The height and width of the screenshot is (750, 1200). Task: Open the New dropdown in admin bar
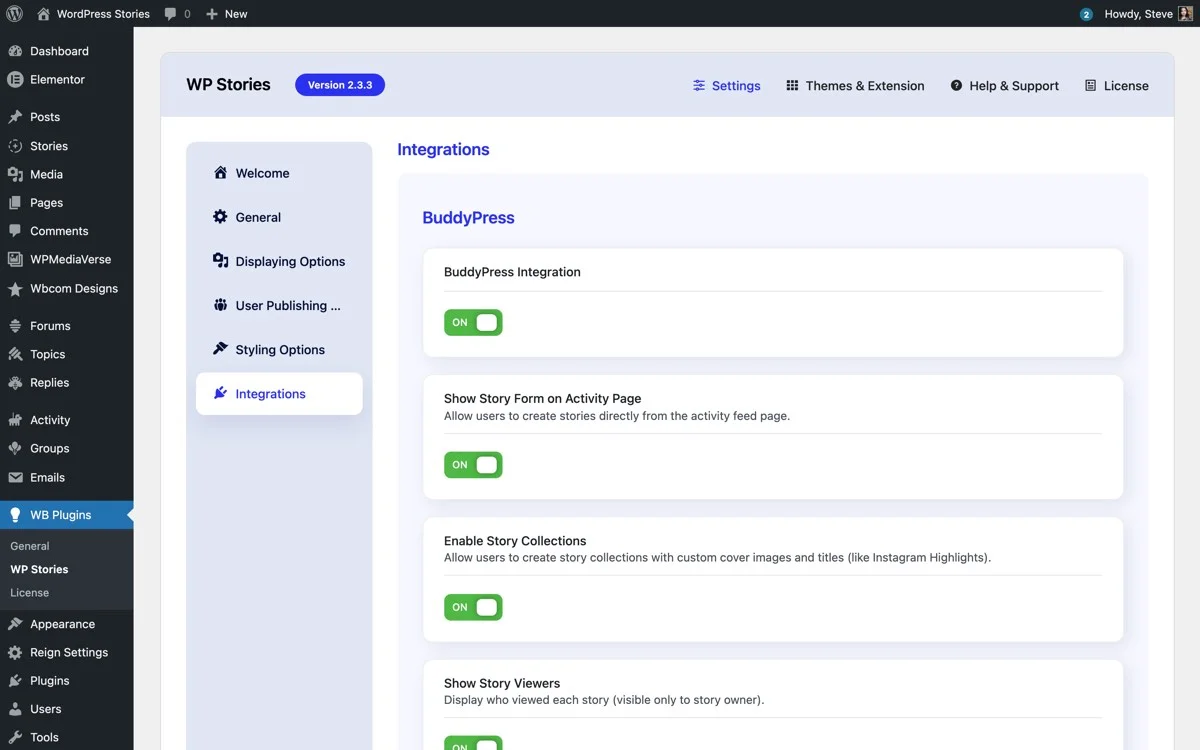pos(226,14)
